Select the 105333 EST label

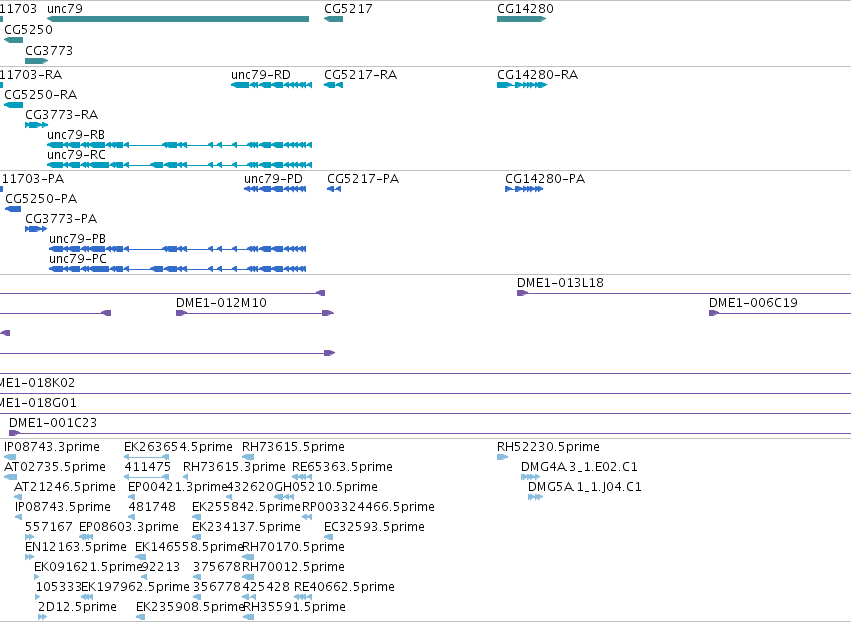pos(58,587)
